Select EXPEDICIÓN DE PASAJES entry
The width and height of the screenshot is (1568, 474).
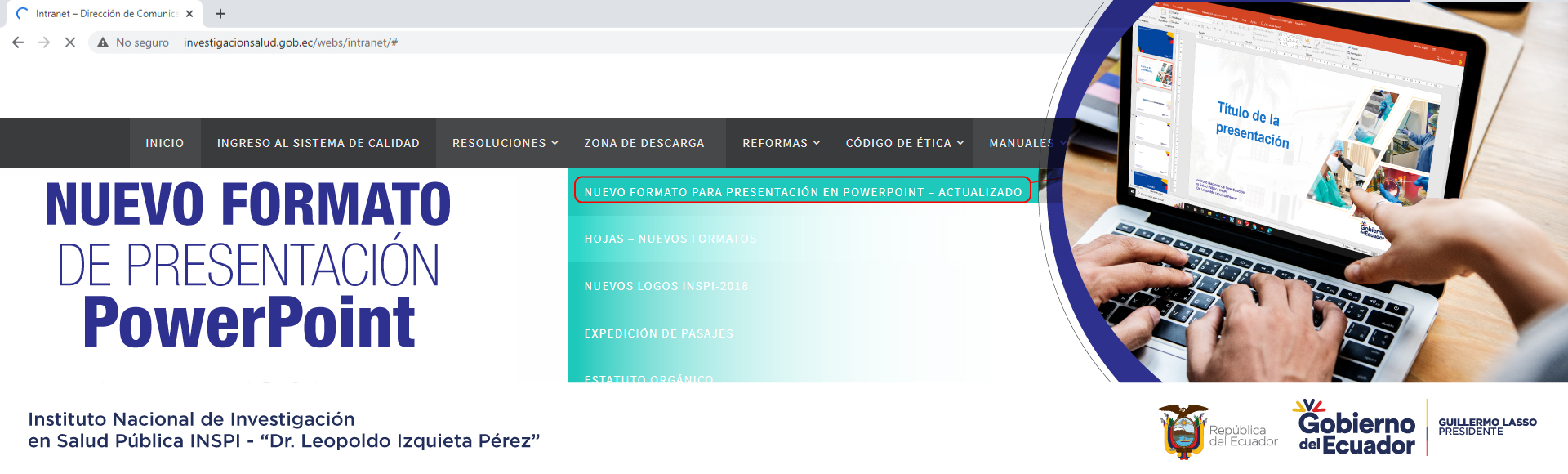(659, 333)
